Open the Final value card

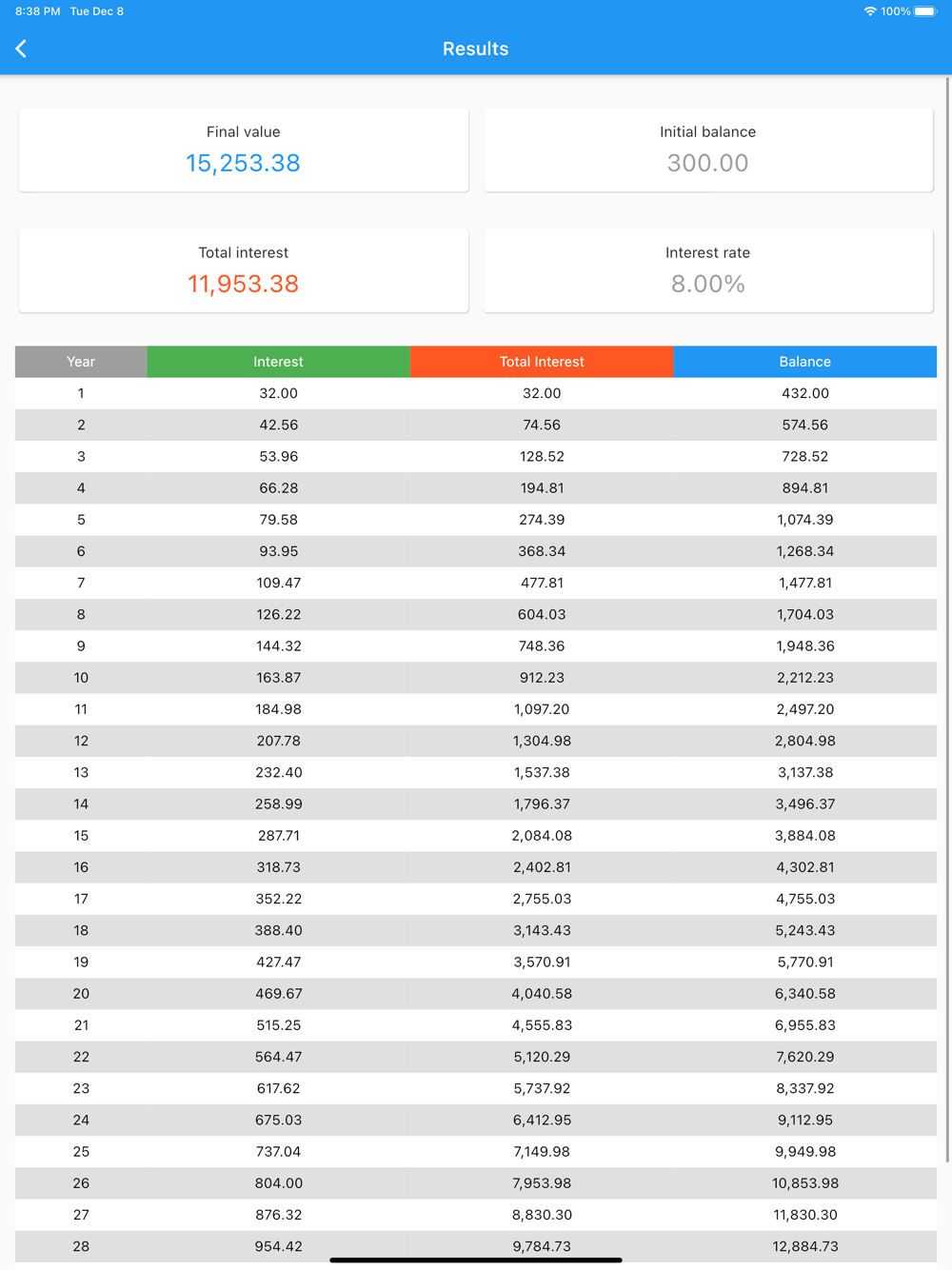[244, 149]
